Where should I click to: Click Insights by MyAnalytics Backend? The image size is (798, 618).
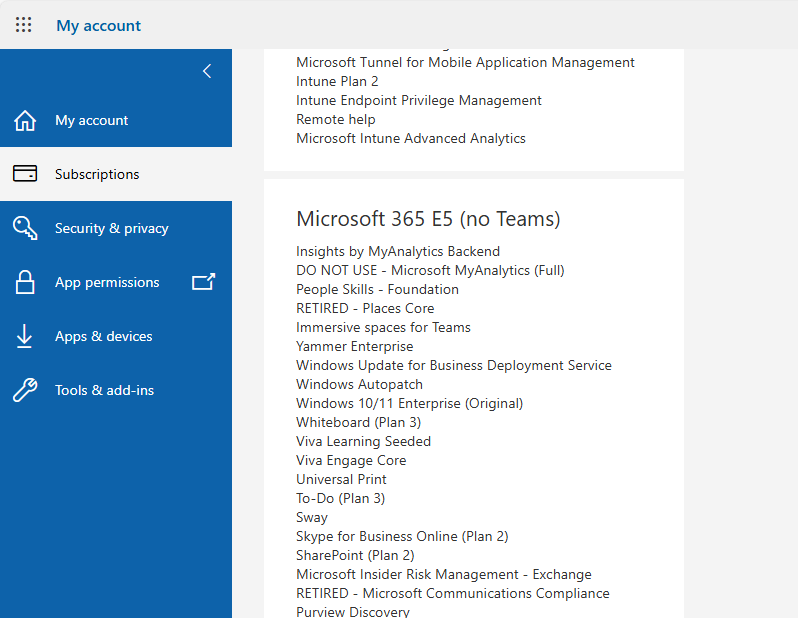(398, 251)
